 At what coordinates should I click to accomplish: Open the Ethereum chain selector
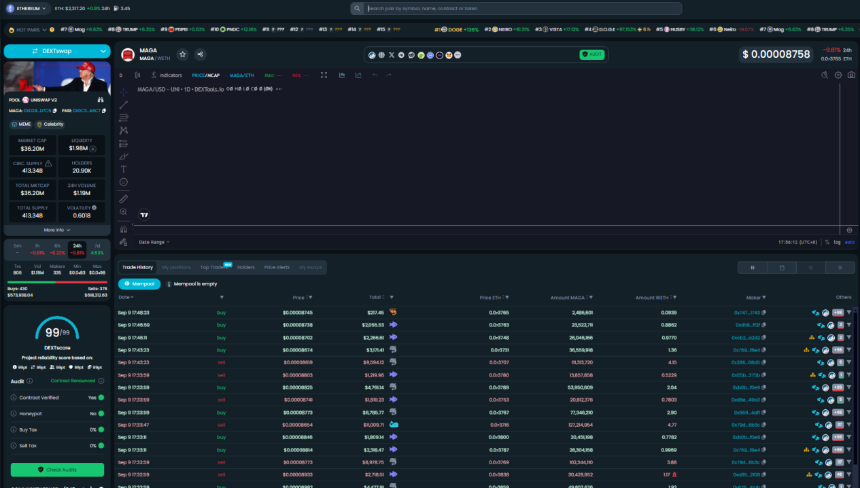click(x=27, y=8)
